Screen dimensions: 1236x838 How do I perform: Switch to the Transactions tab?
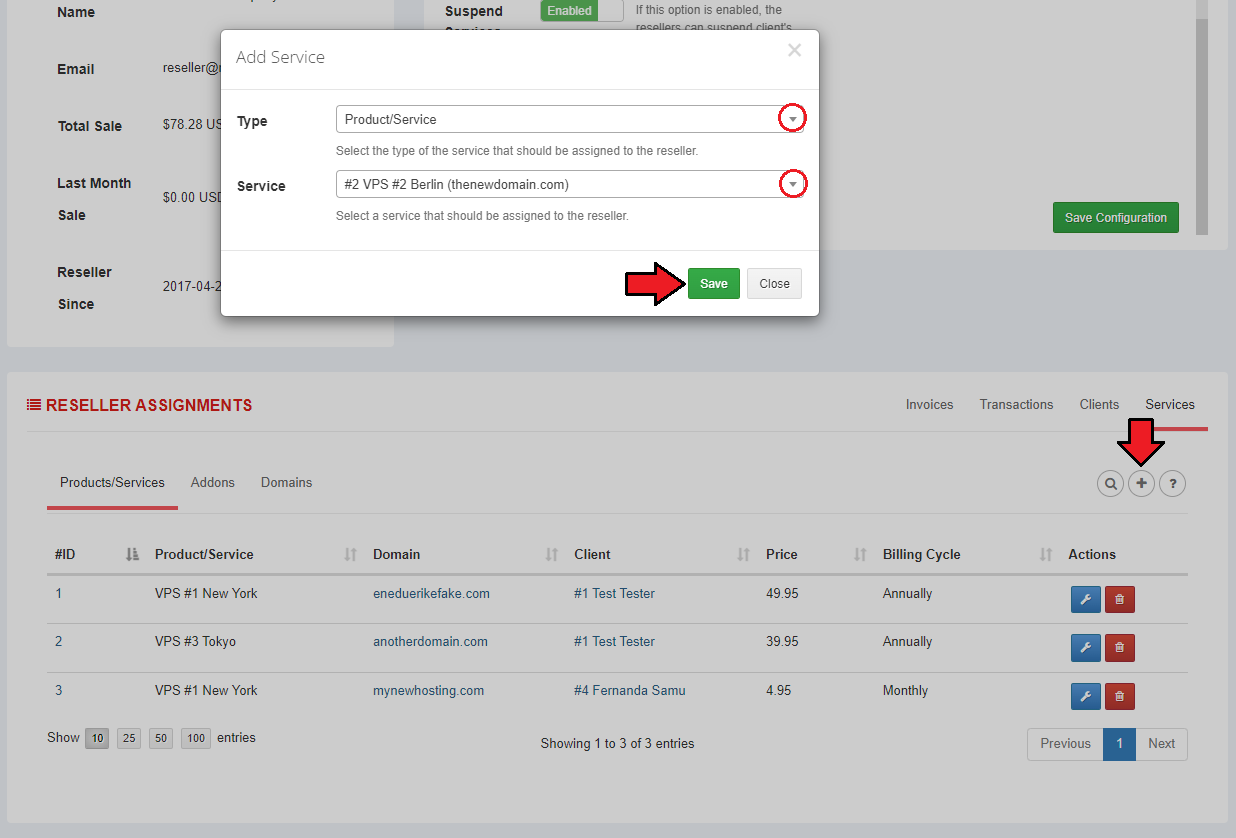click(1016, 404)
